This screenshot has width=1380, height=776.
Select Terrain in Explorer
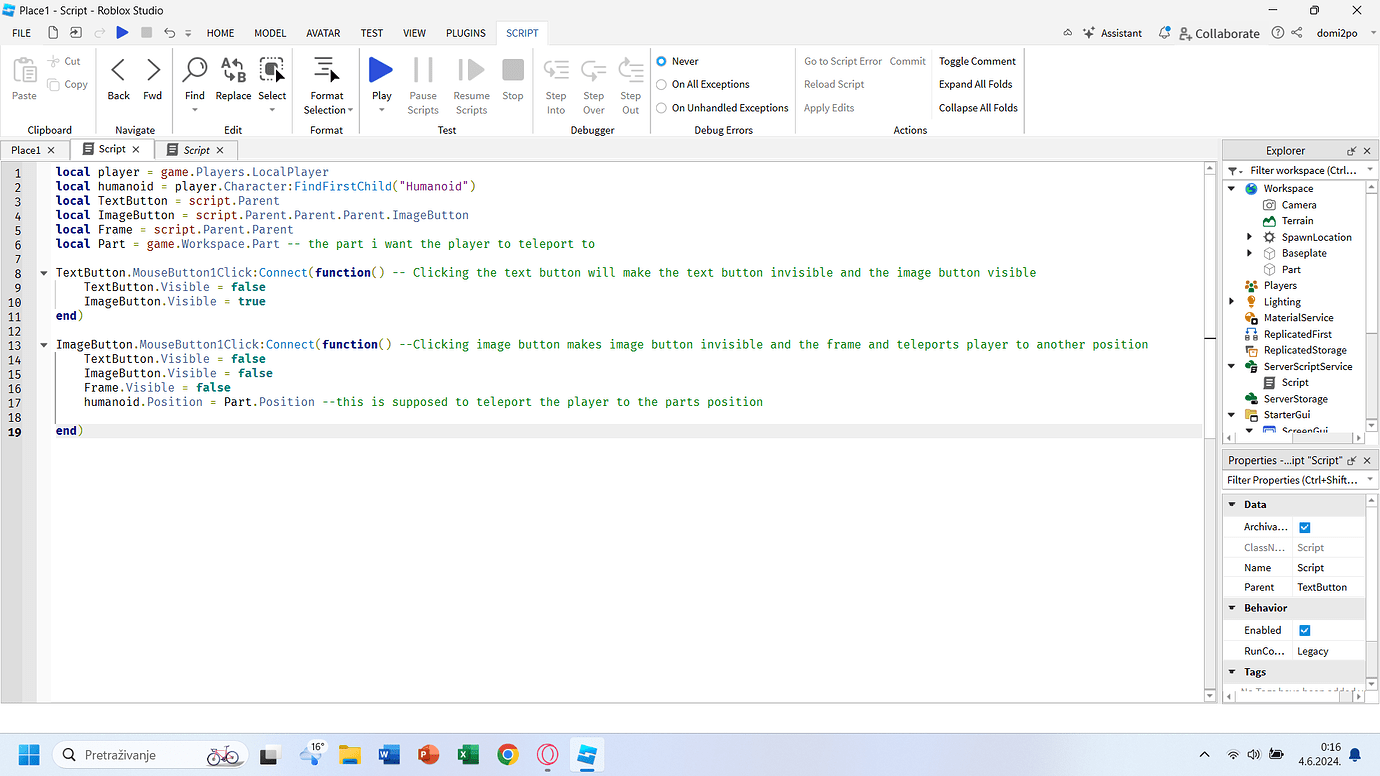pos(1297,221)
